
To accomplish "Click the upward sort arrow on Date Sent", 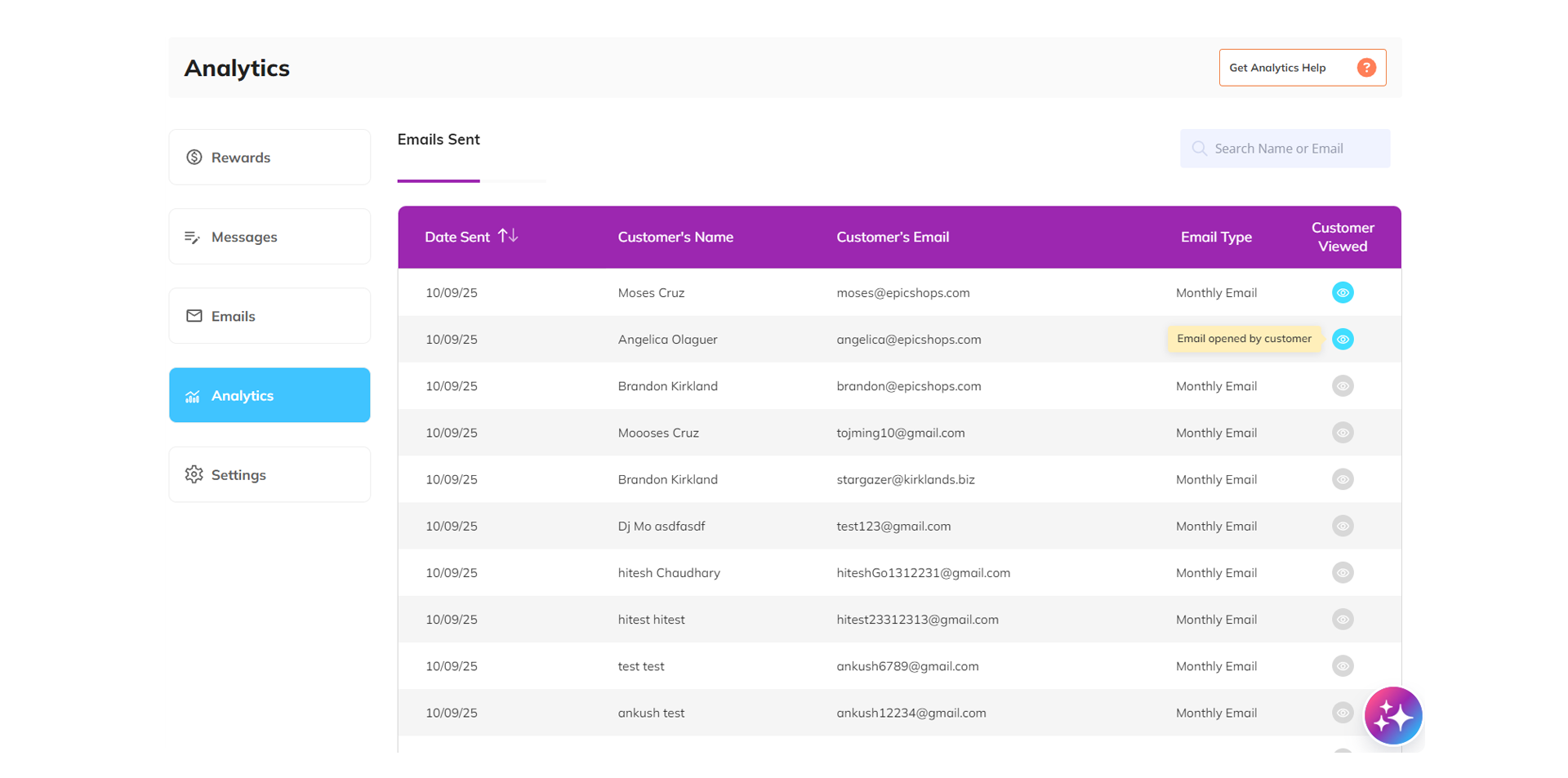I will tap(505, 236).
